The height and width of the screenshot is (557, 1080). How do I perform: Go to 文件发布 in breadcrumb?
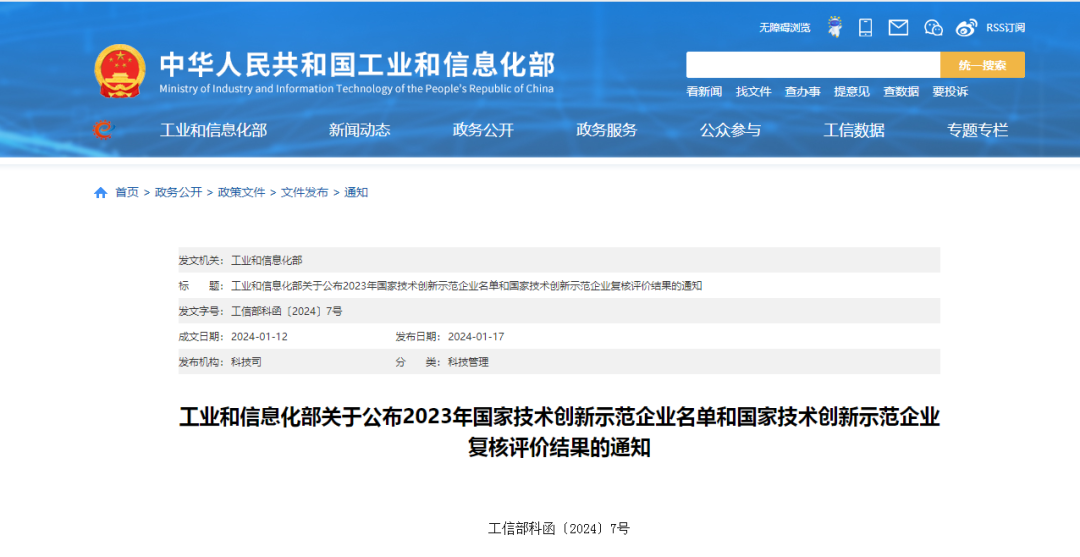click(x=304, y=193)
